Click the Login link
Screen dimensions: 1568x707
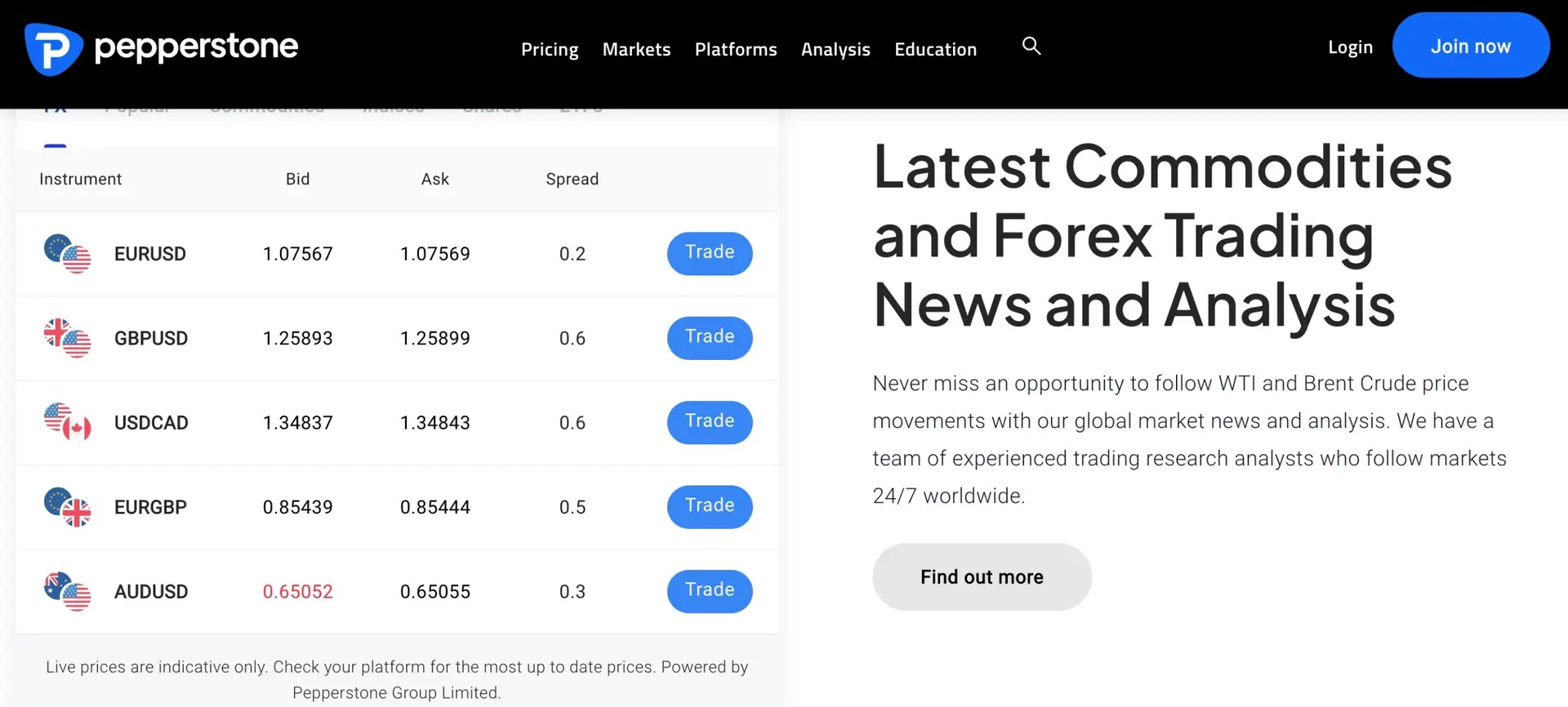[x=1350, y=47]
